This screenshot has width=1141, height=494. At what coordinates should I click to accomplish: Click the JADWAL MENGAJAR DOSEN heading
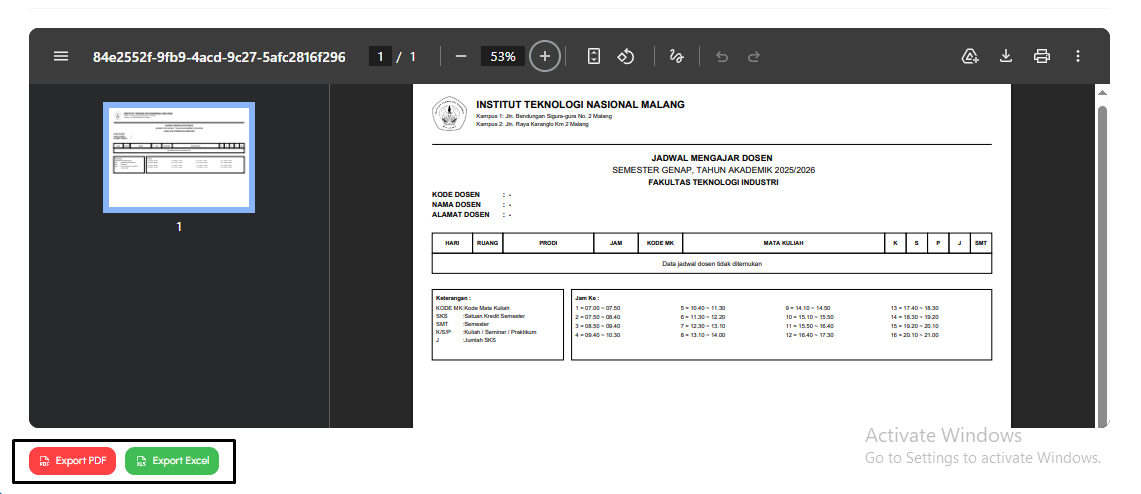point(712,158)
